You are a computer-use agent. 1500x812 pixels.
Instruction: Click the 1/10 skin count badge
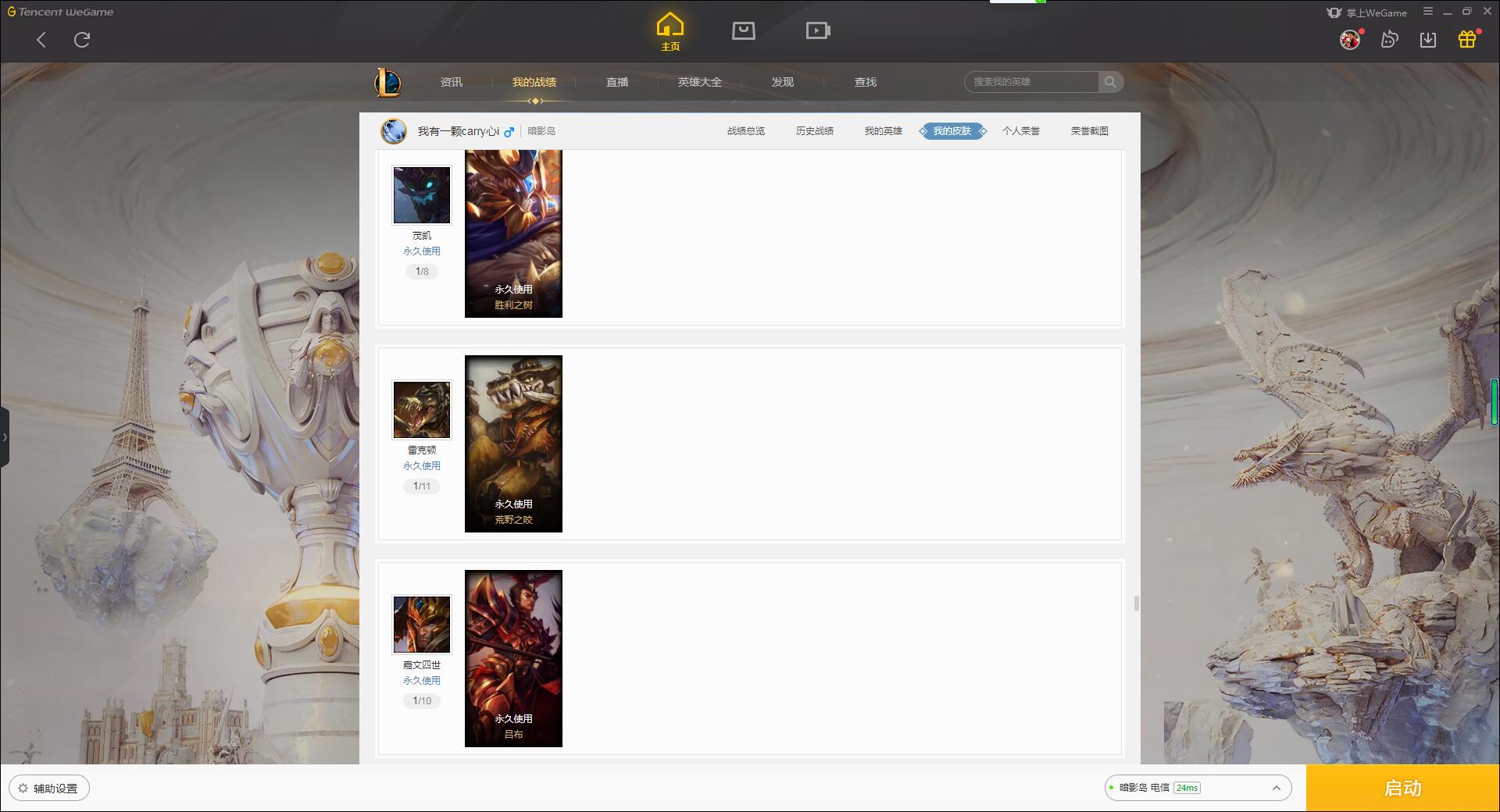(x=422, y=701)
